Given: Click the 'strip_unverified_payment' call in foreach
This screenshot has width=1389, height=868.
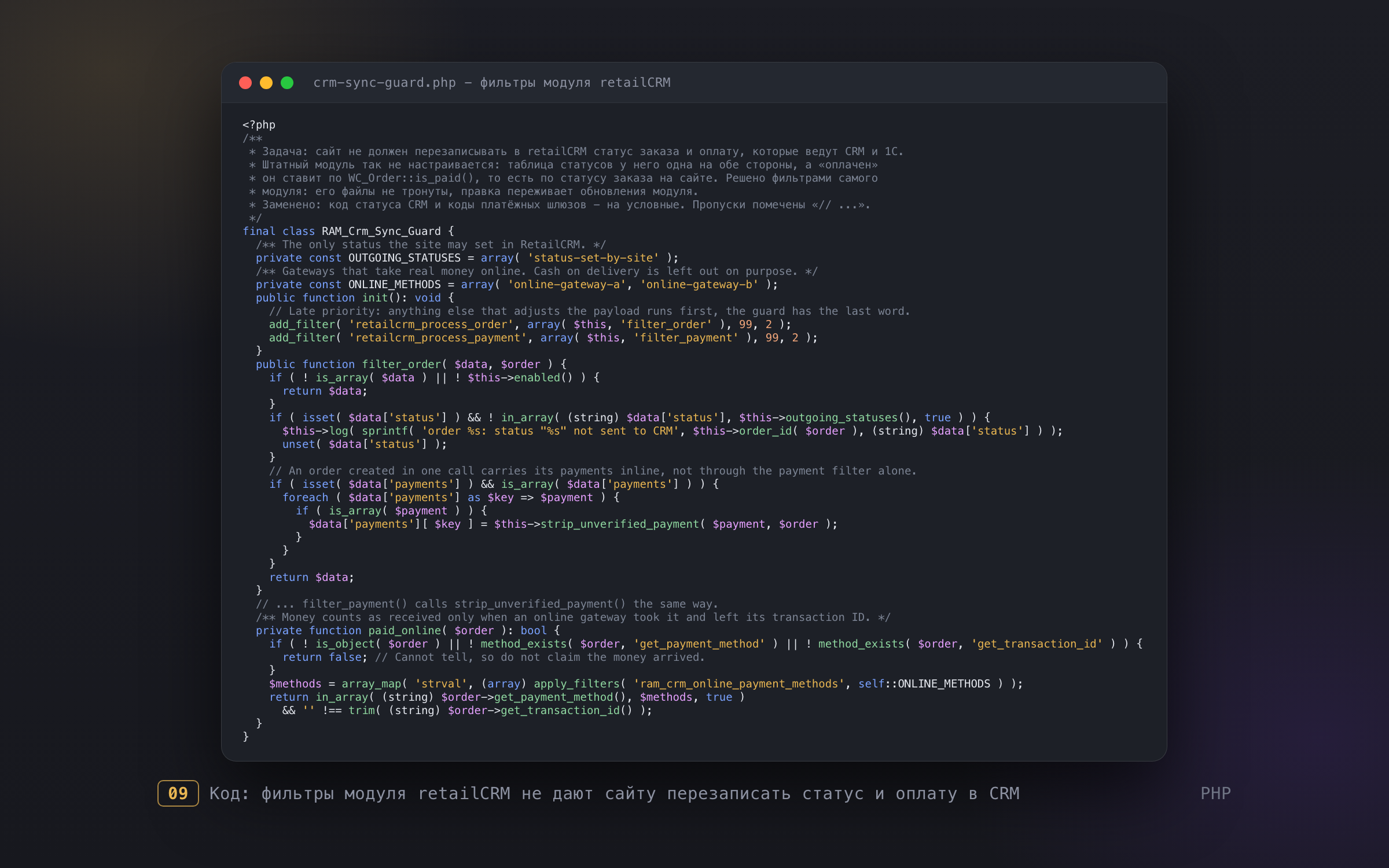Looking at the screenshot, I should 620,524.
